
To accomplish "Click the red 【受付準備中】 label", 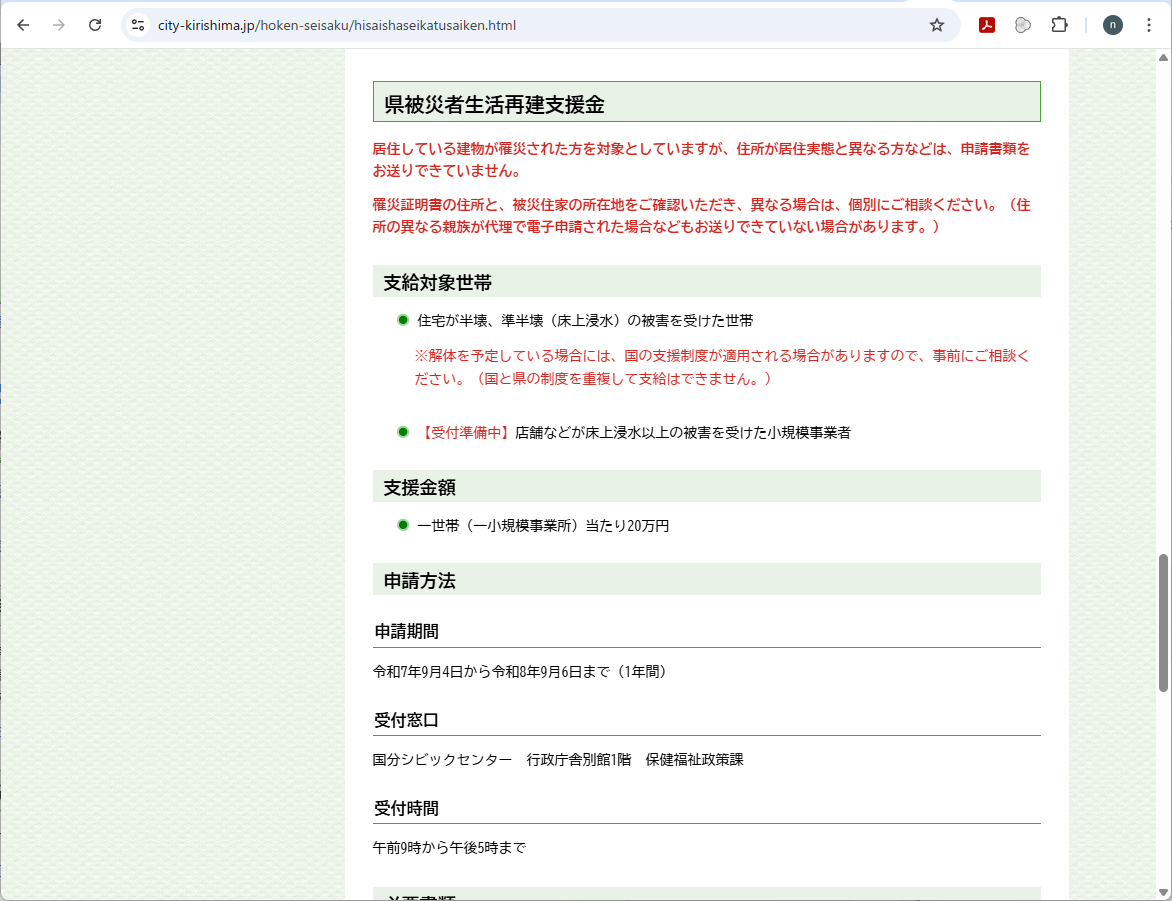I will pyautogui.click(x=466, y=433).
